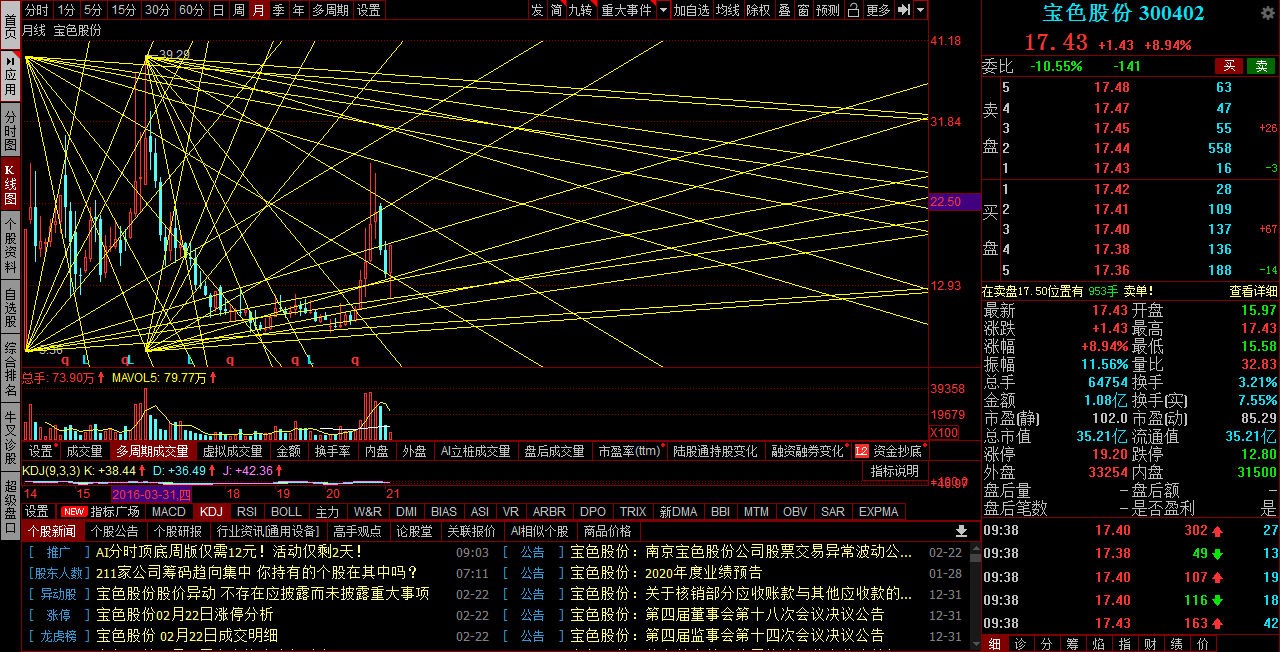This screenshot has width=1280, height=652.
Task: Select 陆股通持股变化 indicator tab
Action: pos(715,451)
